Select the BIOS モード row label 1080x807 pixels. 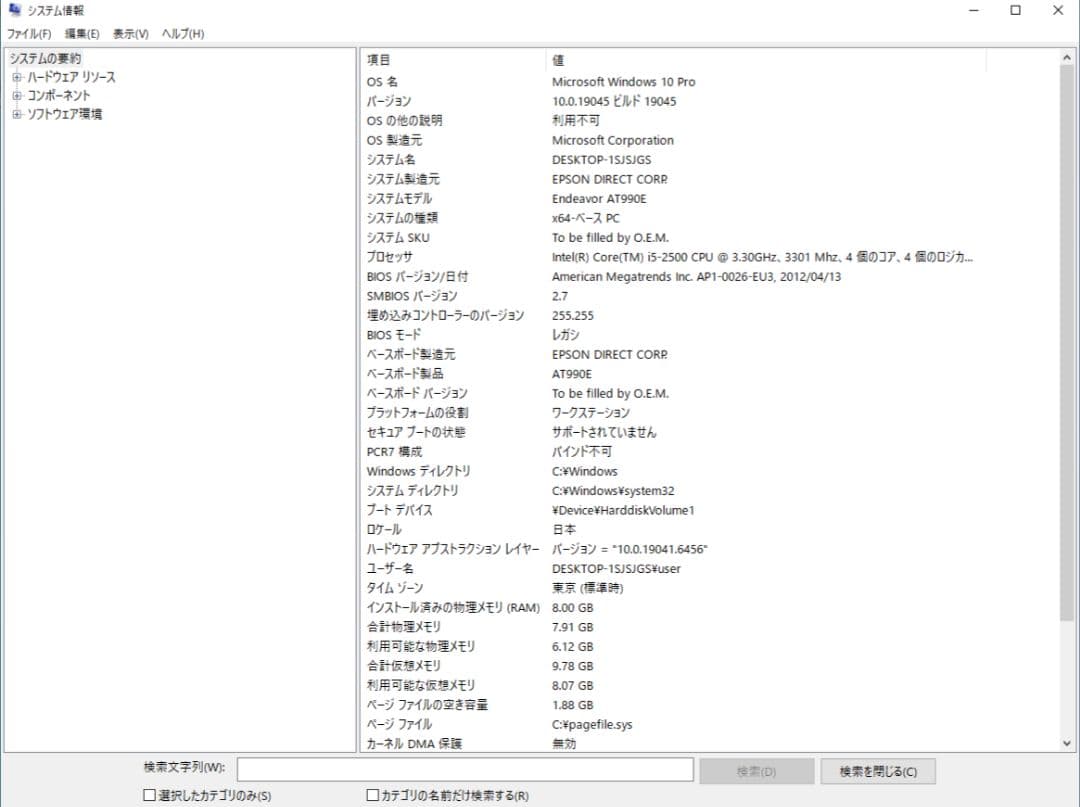pyautogui.click(x=394, y=335)
